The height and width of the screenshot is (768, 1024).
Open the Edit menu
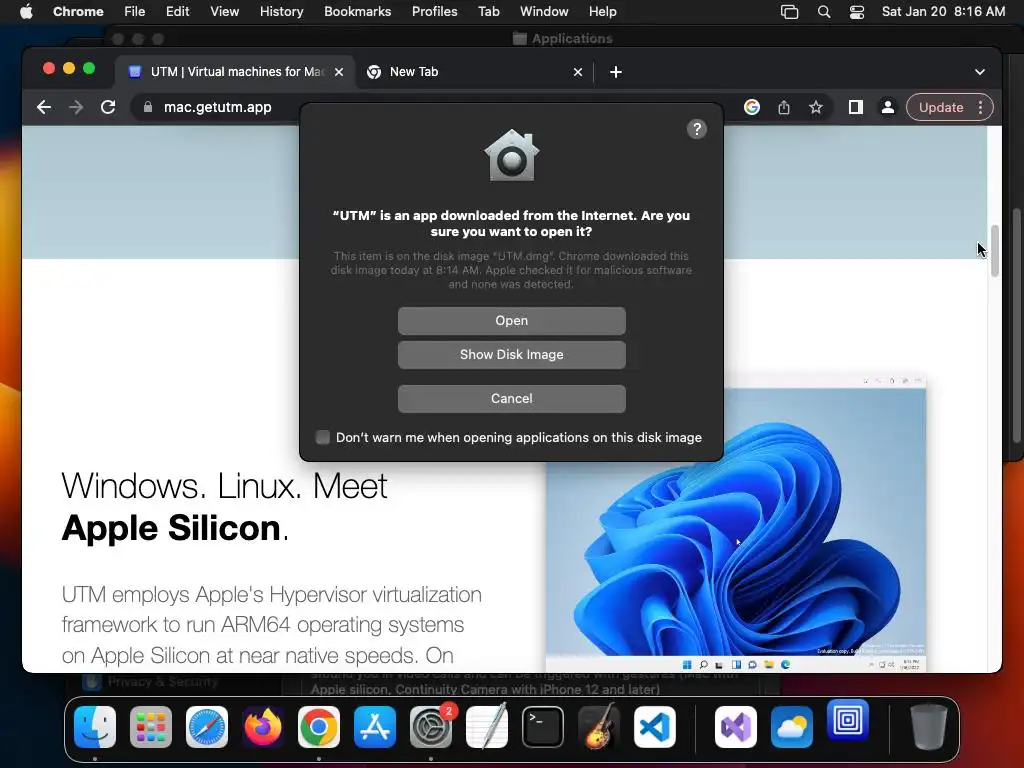click(177, 11)
